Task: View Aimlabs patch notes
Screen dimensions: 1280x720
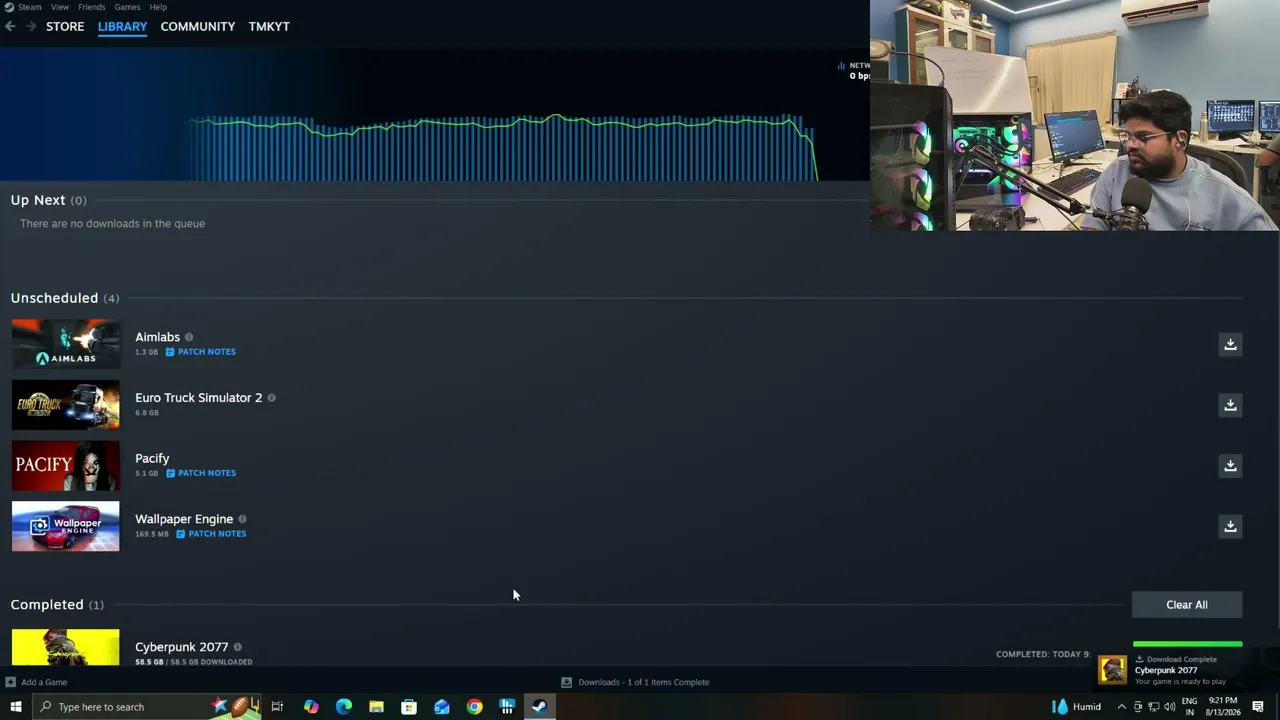Action: pos(201,352)
